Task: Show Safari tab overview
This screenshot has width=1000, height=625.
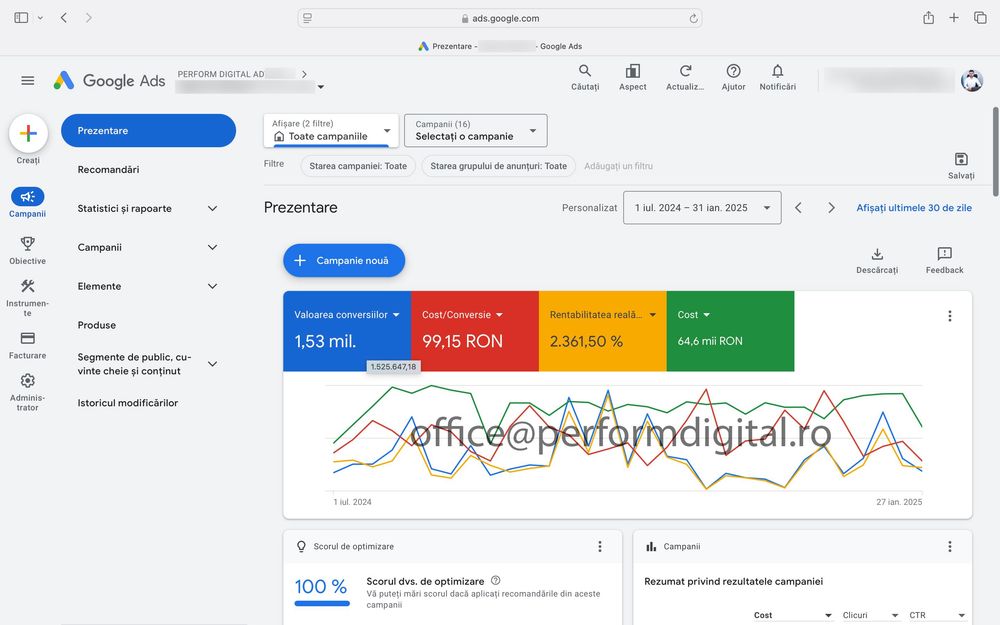Action: pyautogui.click(x=980, y=18)
